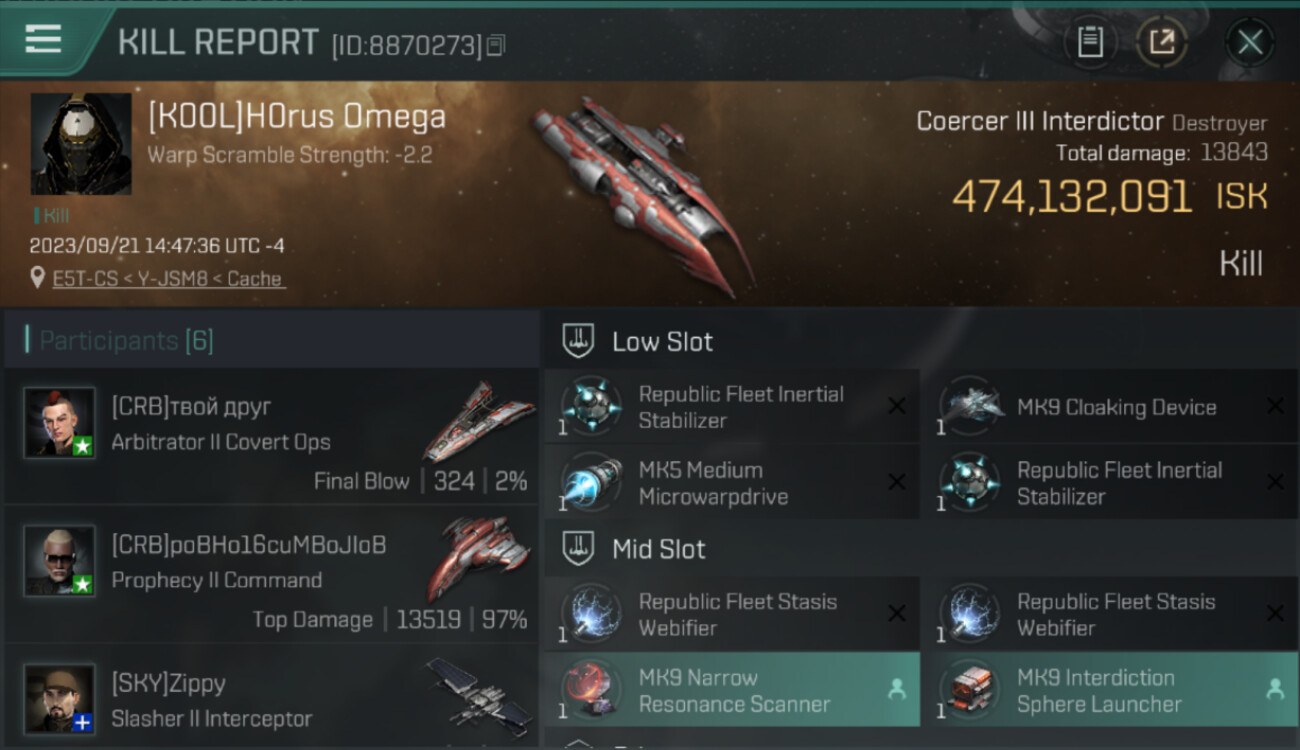Tap the MK9 Narrow Resonance Scanner icon
Screen dimensions: 1300x750
point(591,690)
